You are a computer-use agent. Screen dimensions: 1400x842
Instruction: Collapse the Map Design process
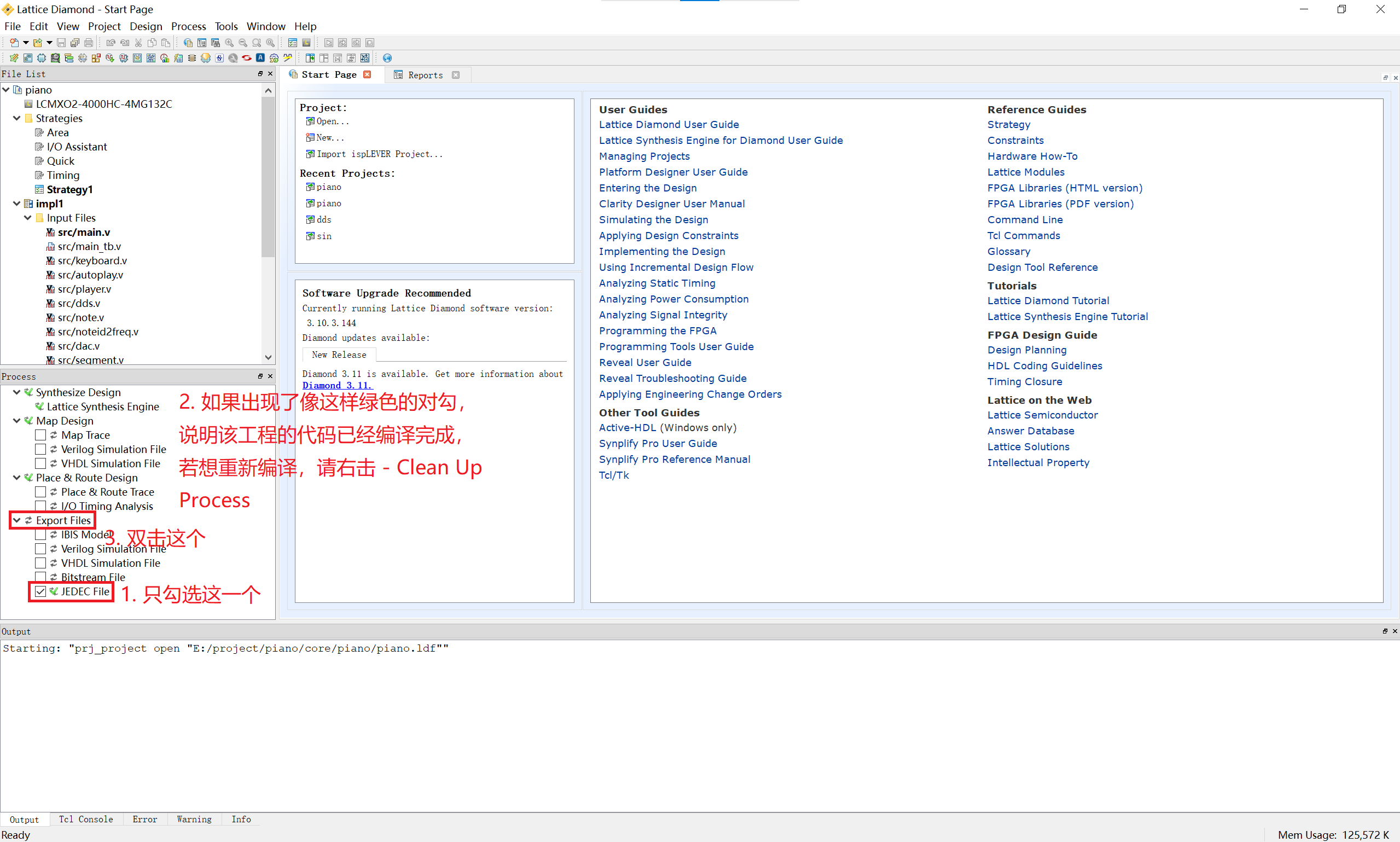17,420
